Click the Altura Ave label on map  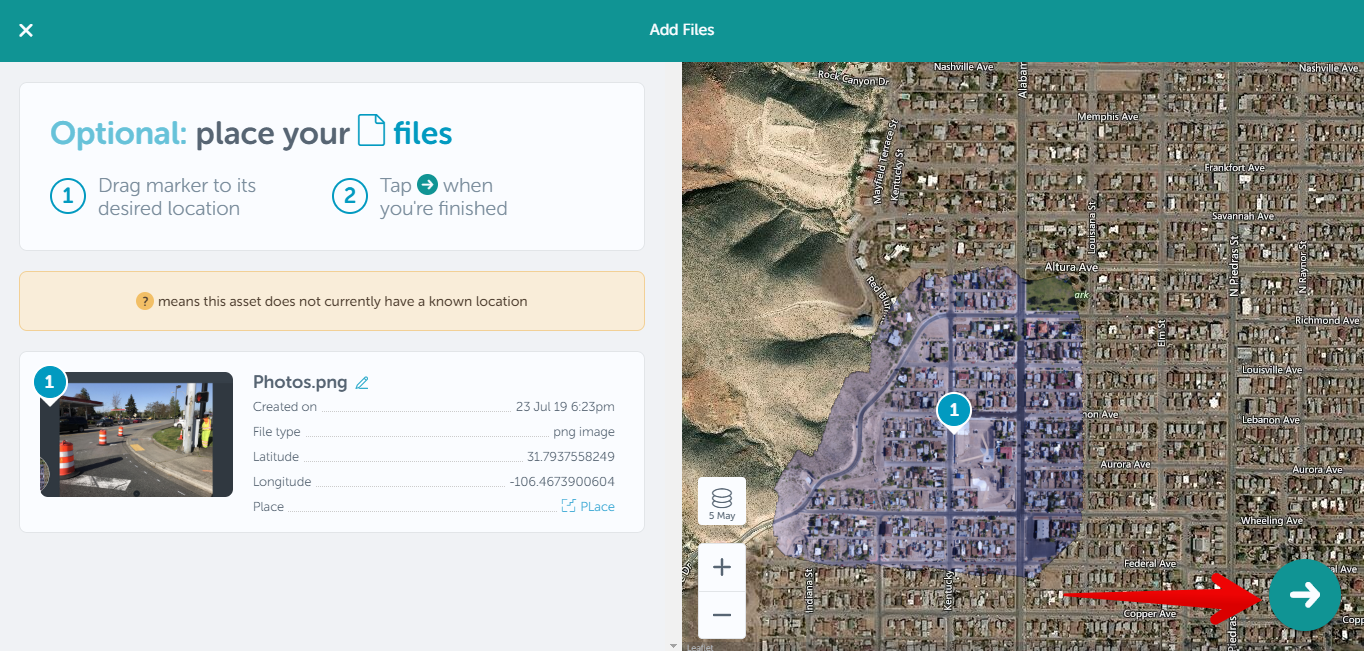1071,267
